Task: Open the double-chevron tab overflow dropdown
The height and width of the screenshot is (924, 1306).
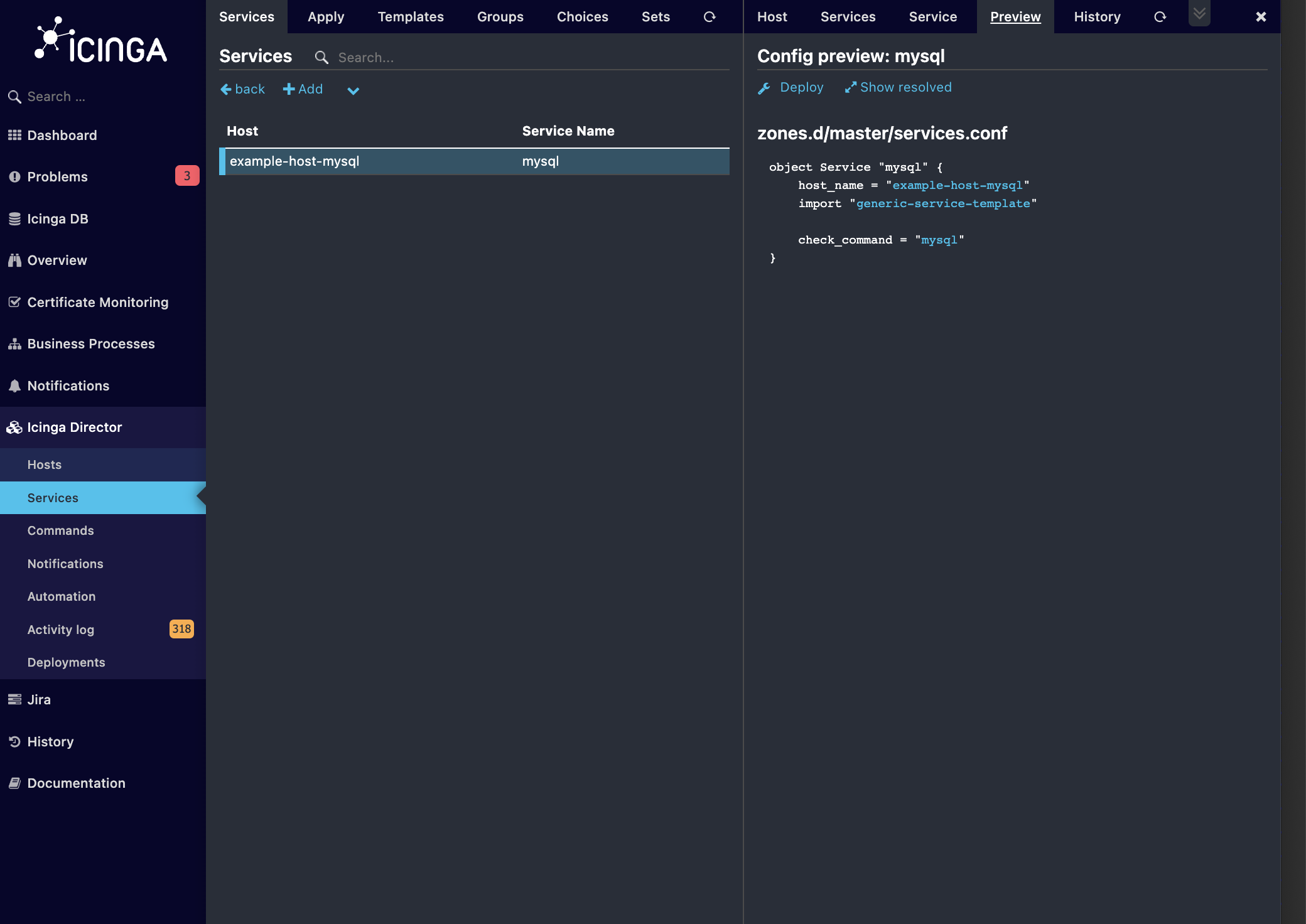Action: (1199, 13)
